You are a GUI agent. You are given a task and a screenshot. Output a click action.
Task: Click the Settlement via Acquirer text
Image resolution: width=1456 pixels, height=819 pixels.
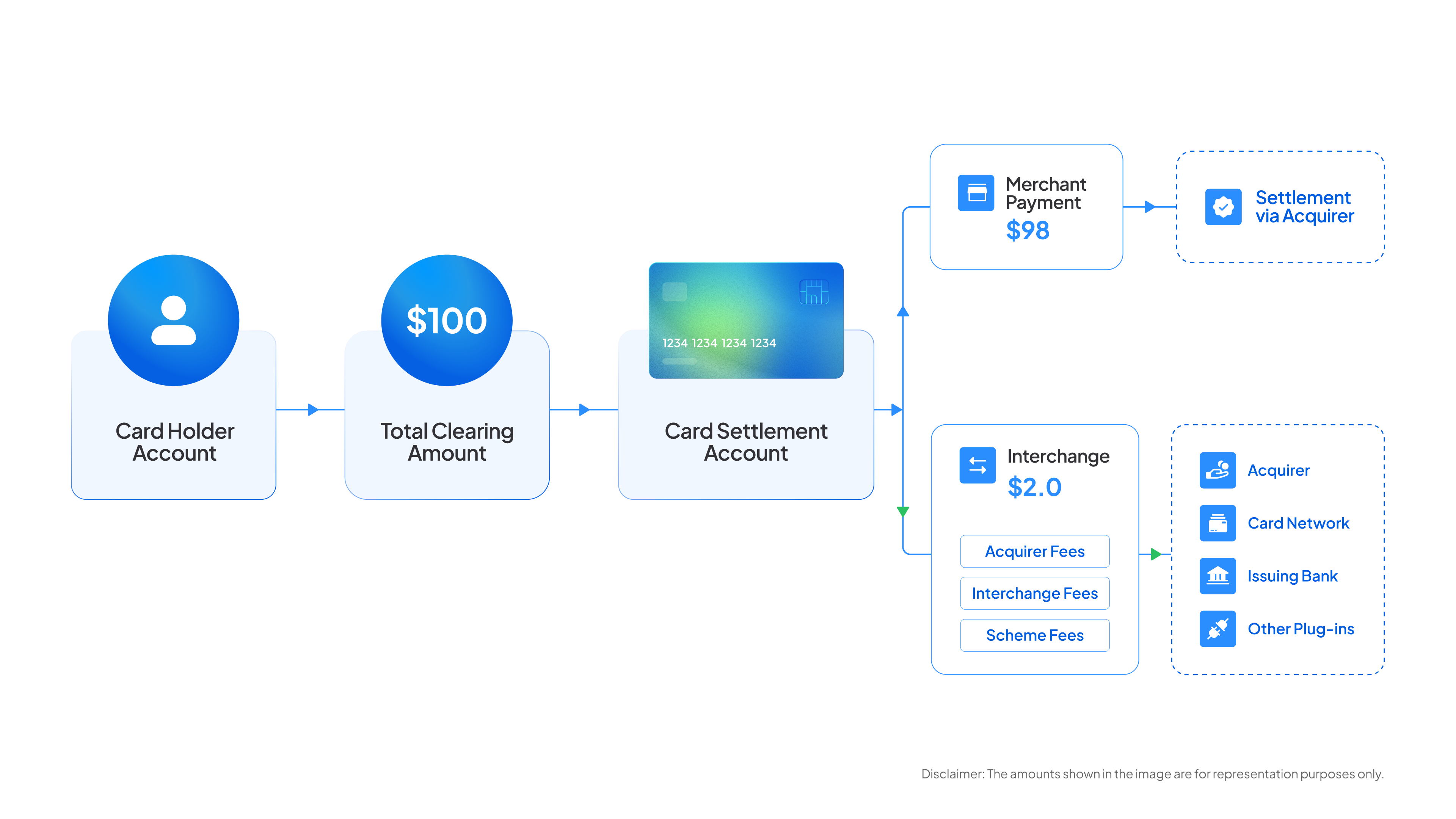(x=1304, y=207)
